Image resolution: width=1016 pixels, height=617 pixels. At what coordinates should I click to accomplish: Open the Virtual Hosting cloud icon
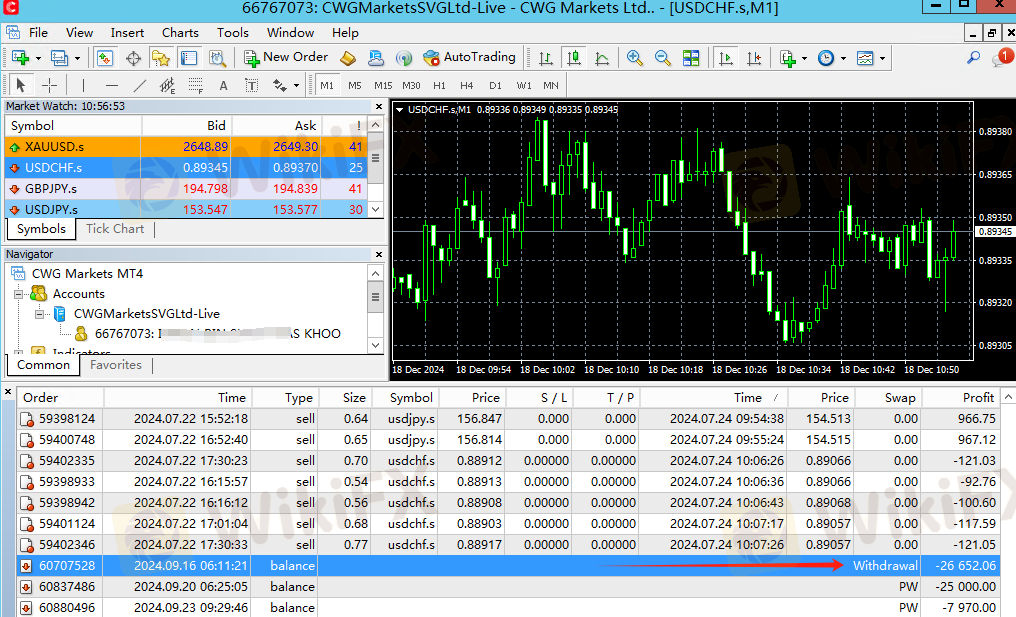376,58
